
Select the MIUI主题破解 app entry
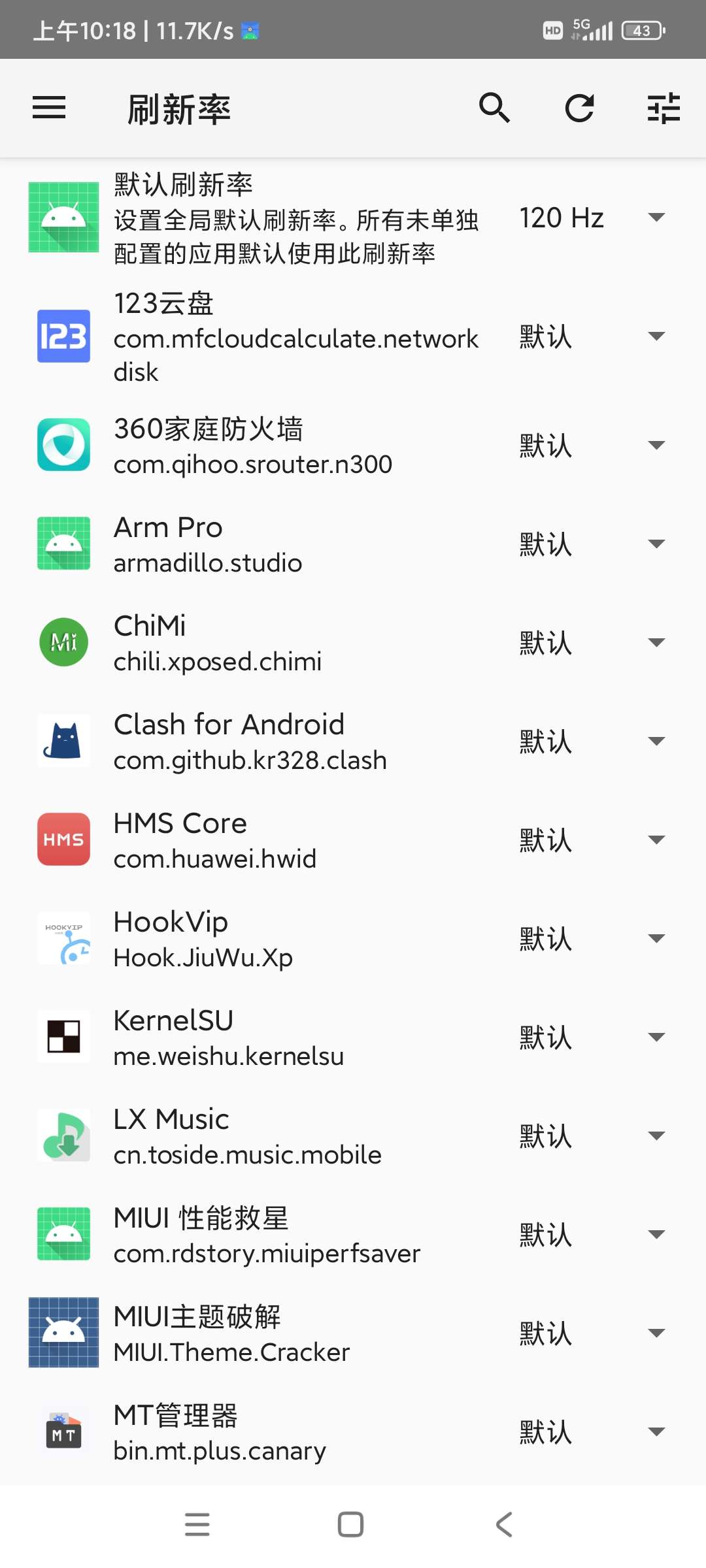coord(232,1333)
